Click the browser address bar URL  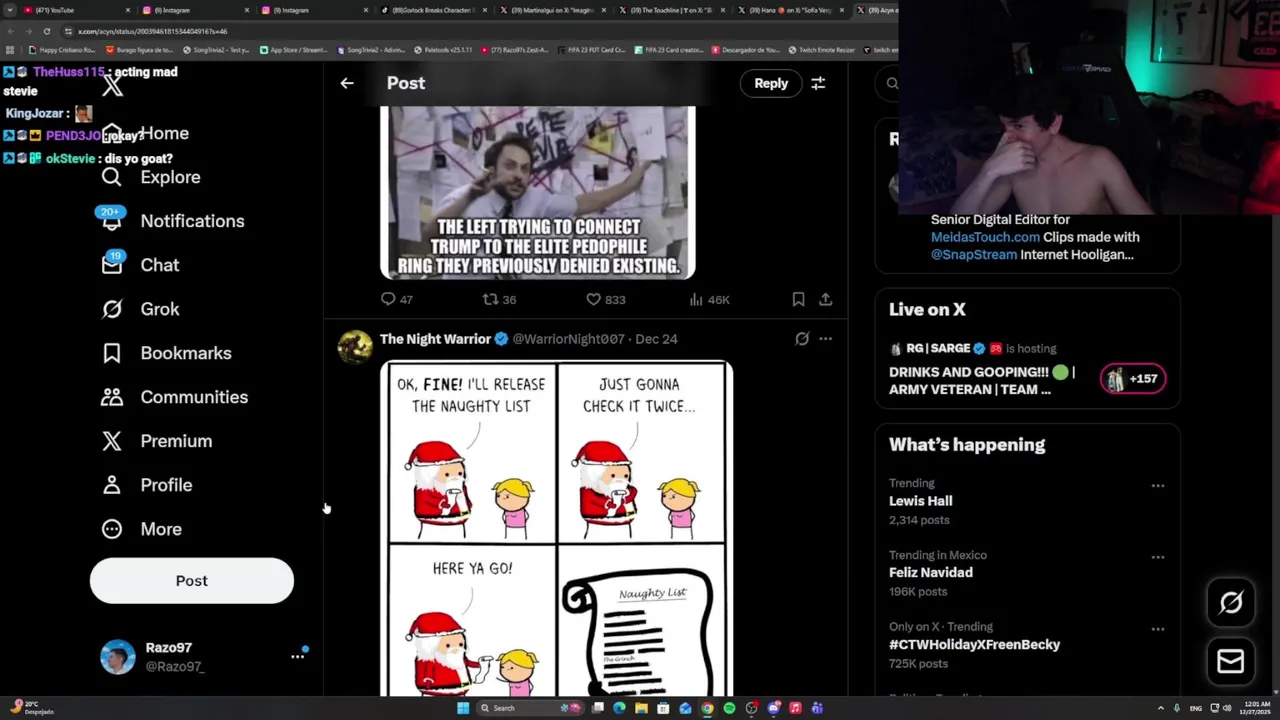(x=153, y=31)
